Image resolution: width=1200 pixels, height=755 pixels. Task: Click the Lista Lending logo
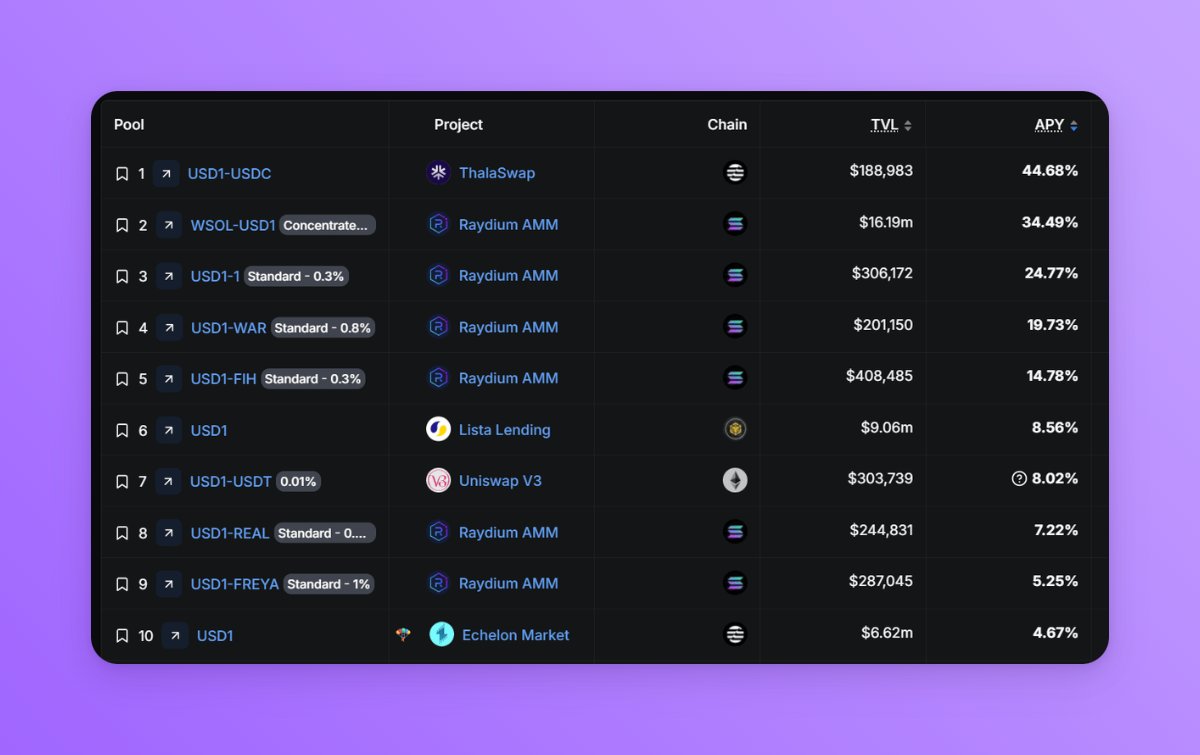click(x=438, y=429)
